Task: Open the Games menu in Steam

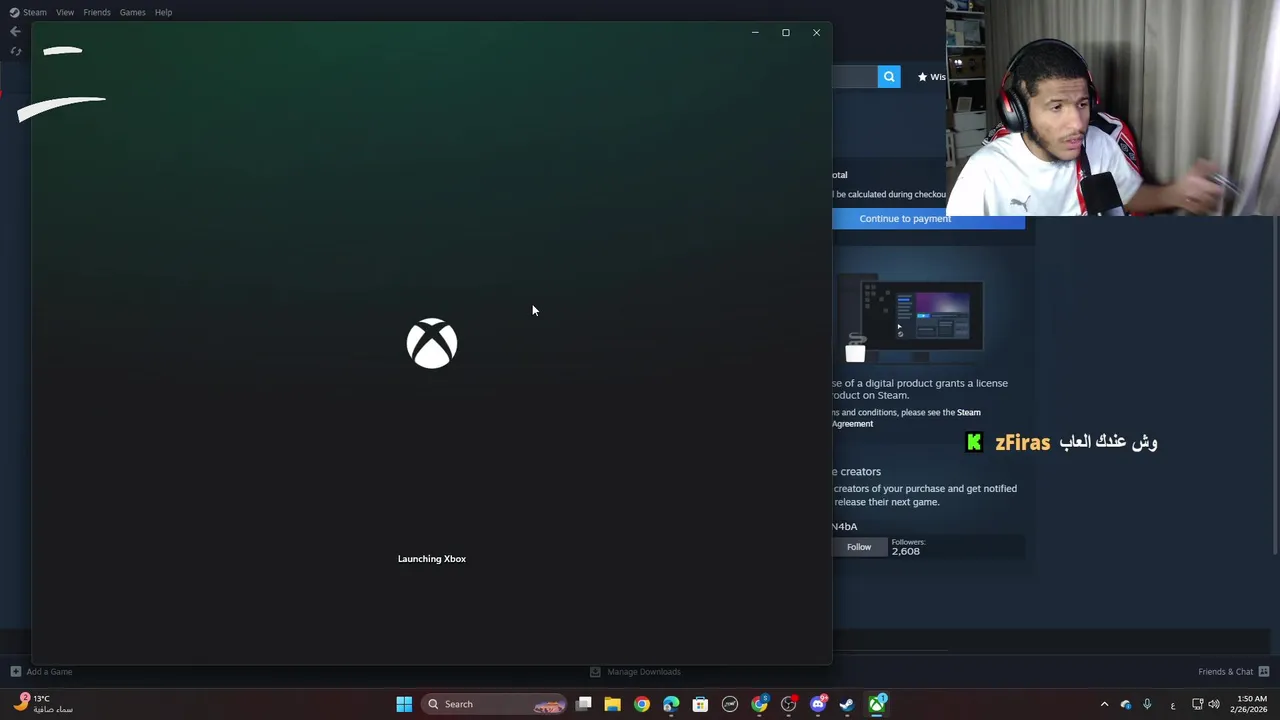Action: 132,12
